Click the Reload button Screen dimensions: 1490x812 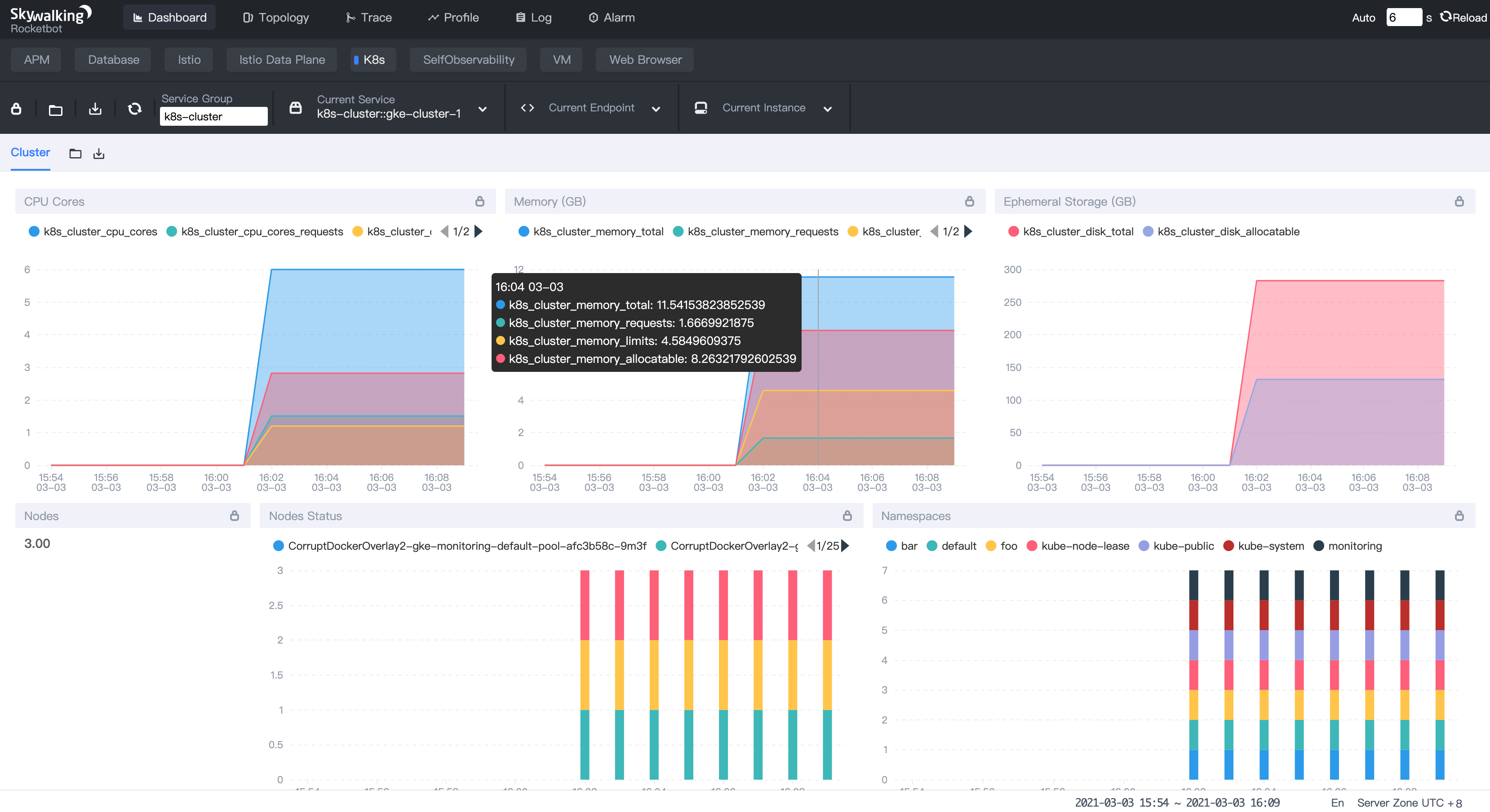point(1463,18)
